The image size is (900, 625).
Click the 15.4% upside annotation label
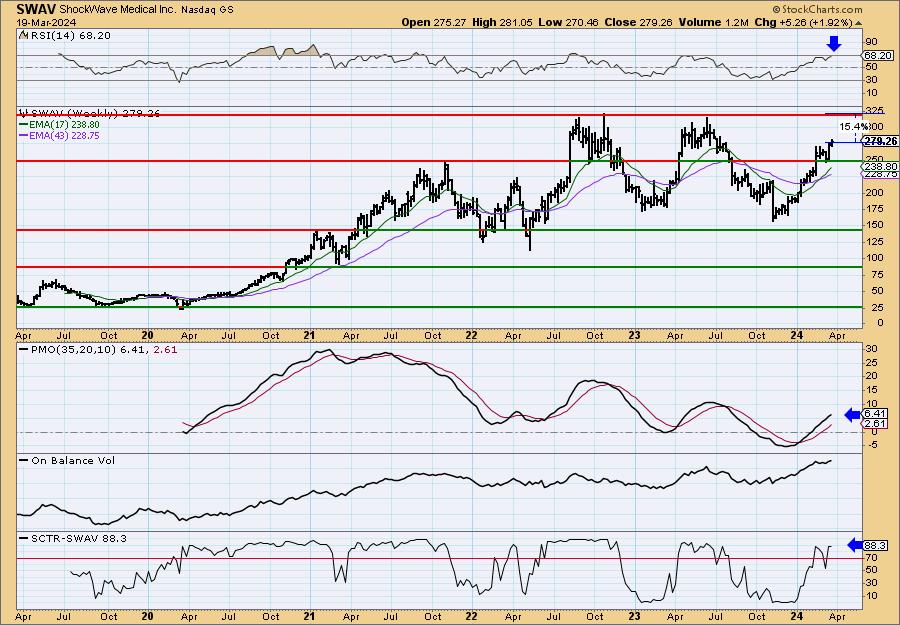[x=853, y=126]
